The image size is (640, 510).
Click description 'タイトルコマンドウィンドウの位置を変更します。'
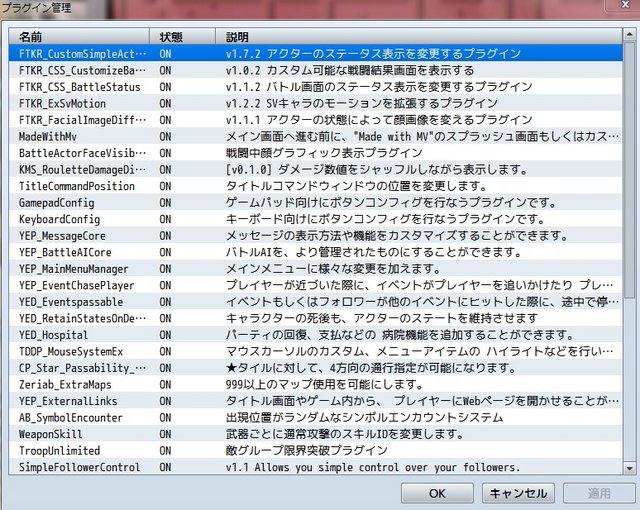pos(356,186)
